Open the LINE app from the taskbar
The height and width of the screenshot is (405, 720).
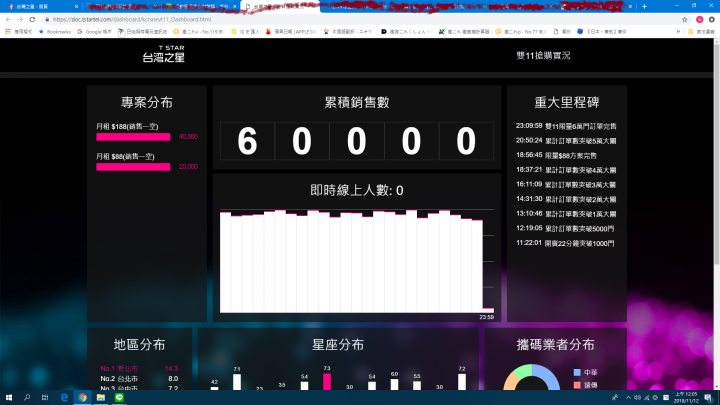[119, 398]
